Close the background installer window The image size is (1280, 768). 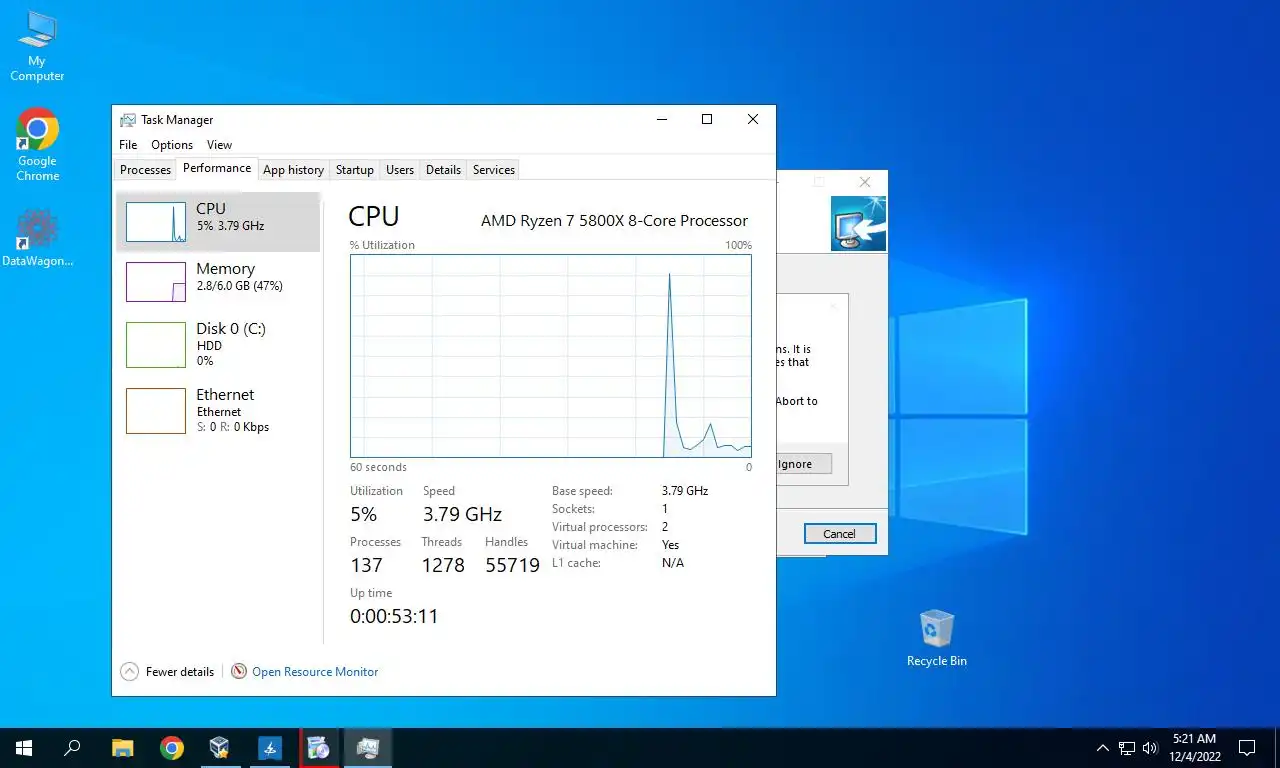[865, 182]
